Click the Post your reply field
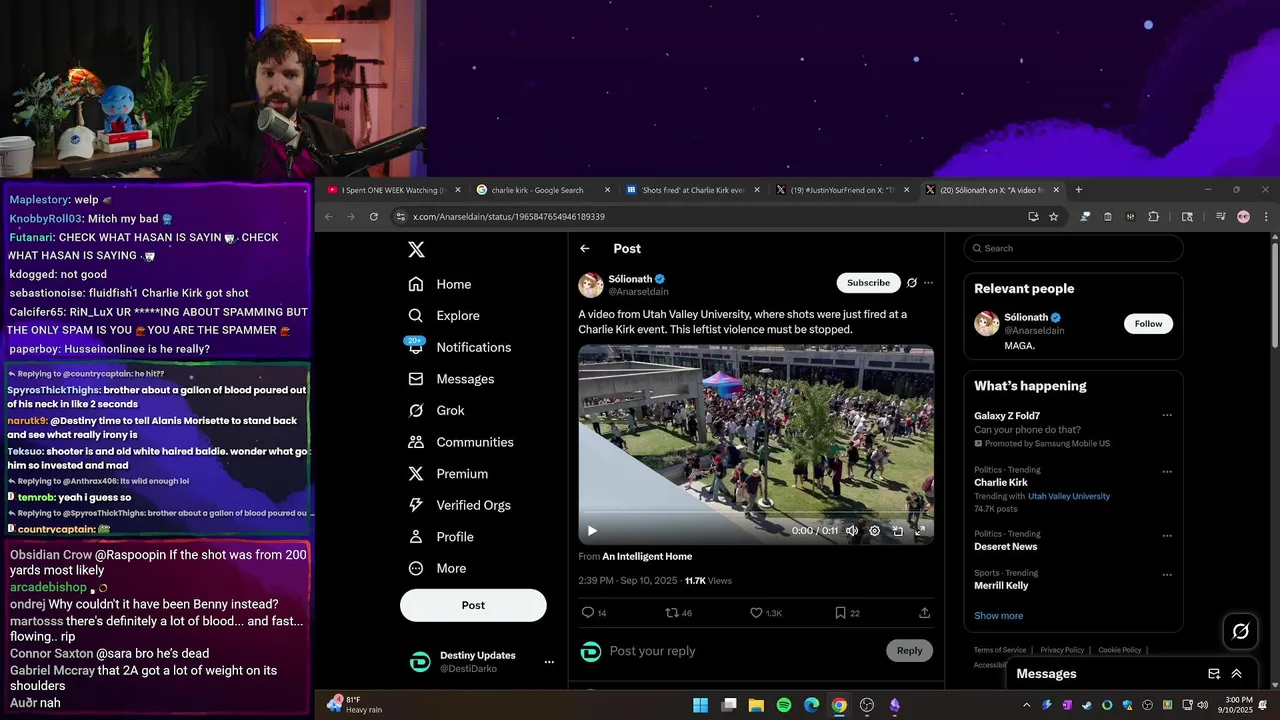 pos(744,651)
